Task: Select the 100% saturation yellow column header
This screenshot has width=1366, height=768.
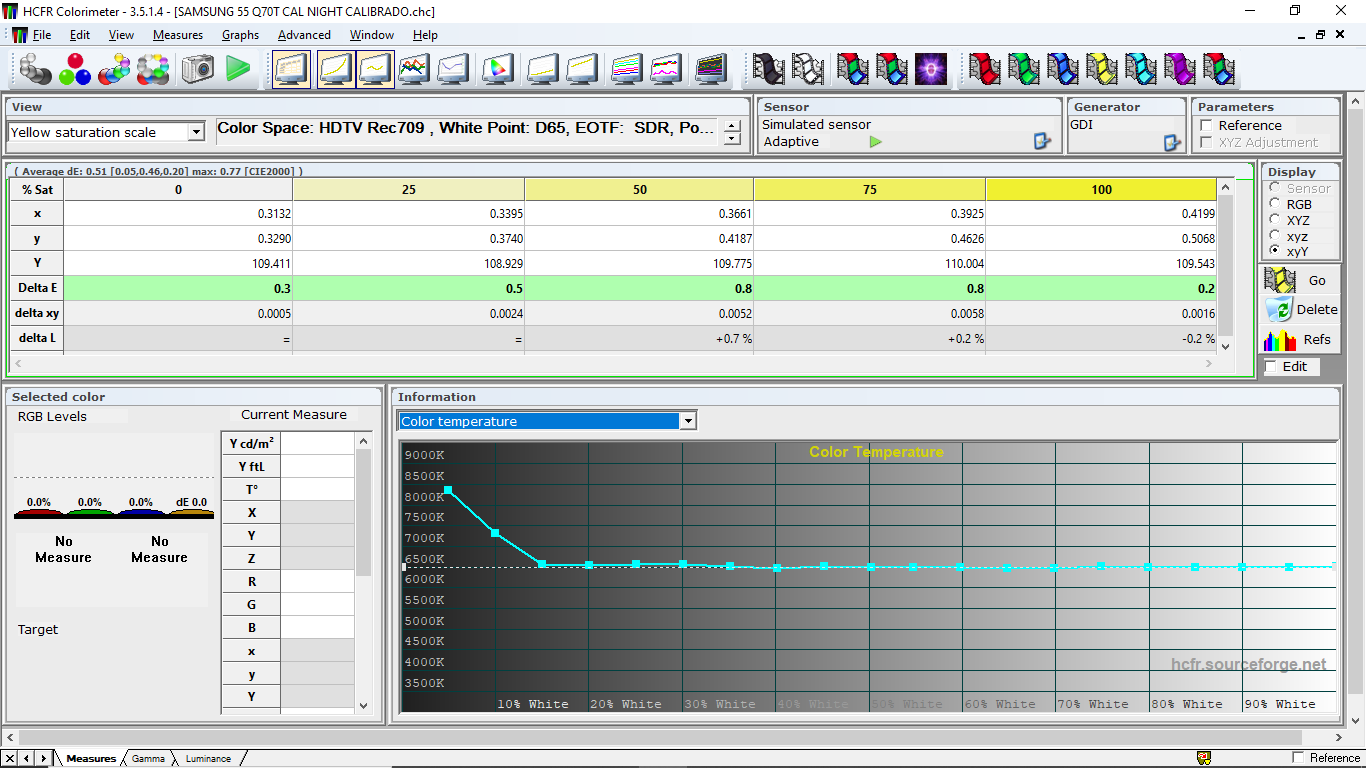Action: (1101, 189)
